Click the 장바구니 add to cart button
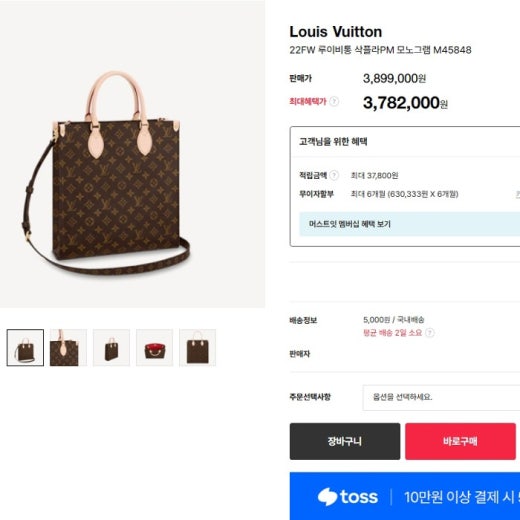This screenshot has width=520, height=520. tap(345, 441)
